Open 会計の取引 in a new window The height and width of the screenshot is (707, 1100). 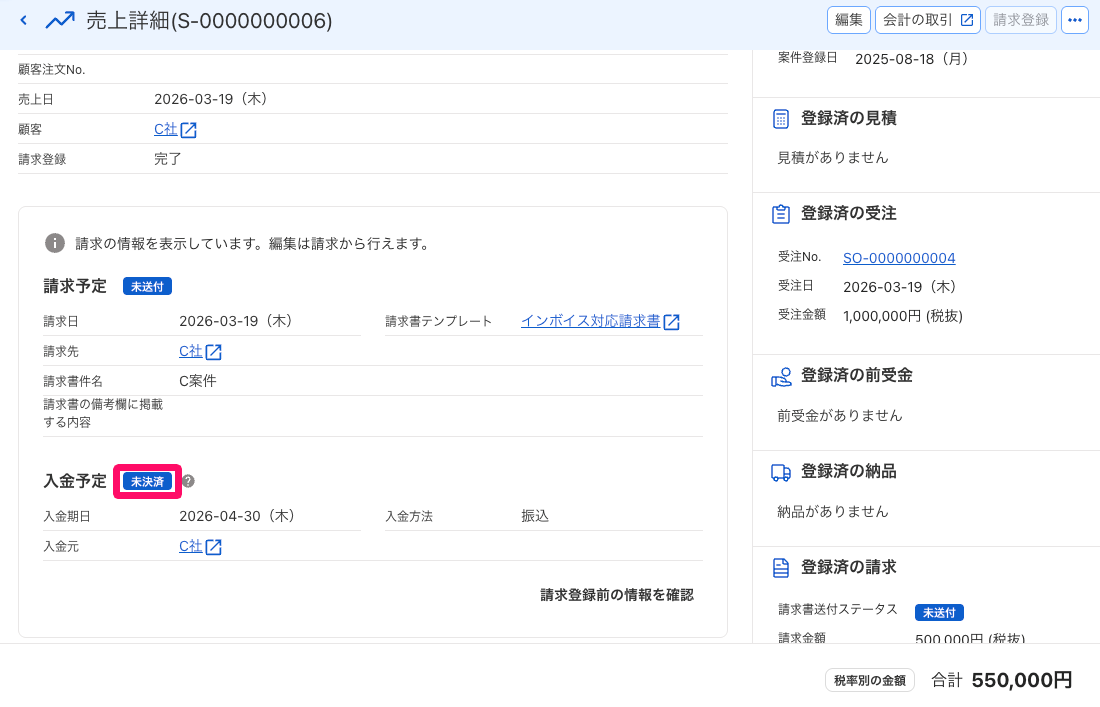pyautogui.click(x=928, y=20)
